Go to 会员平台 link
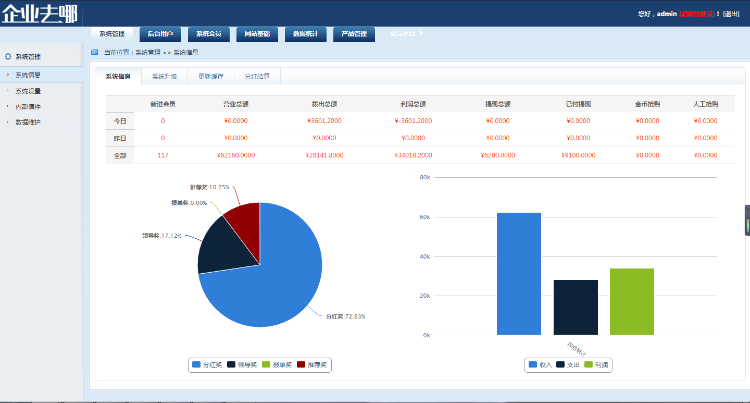 (402, 33)
